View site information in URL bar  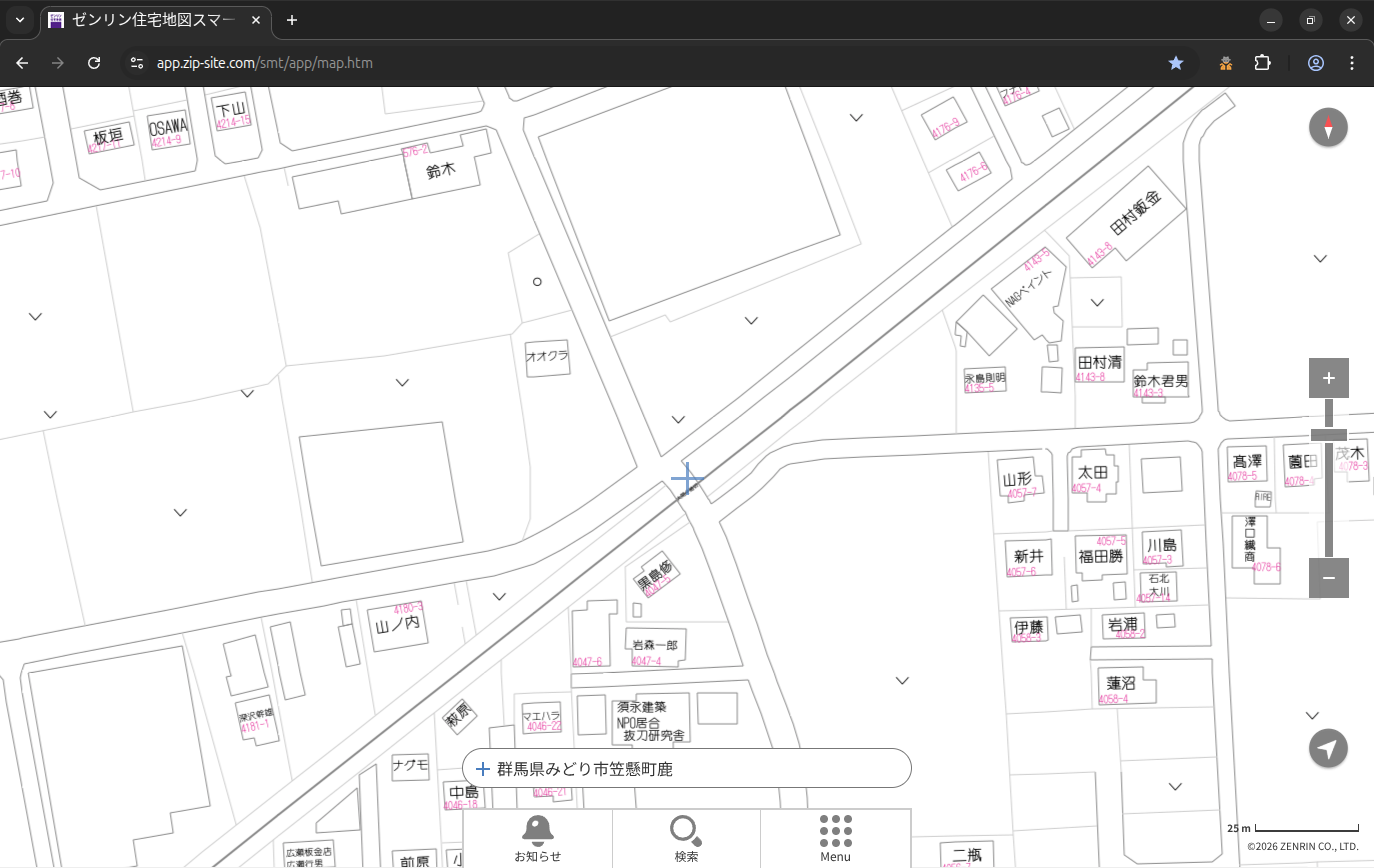pyautogui.click(x=137, y=63)
